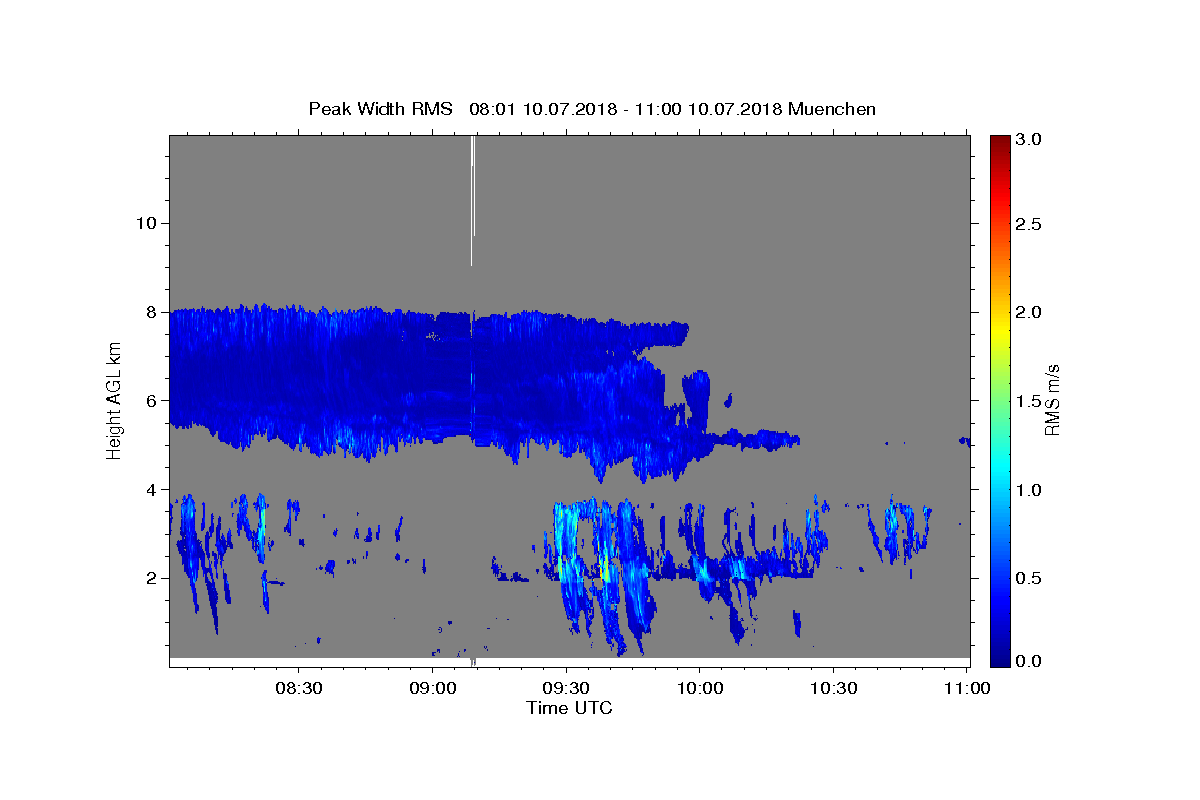Click the plot title 'Peak Width RMS'
Viewport: 1200px width, 800px height.
(x=380, y=108)
